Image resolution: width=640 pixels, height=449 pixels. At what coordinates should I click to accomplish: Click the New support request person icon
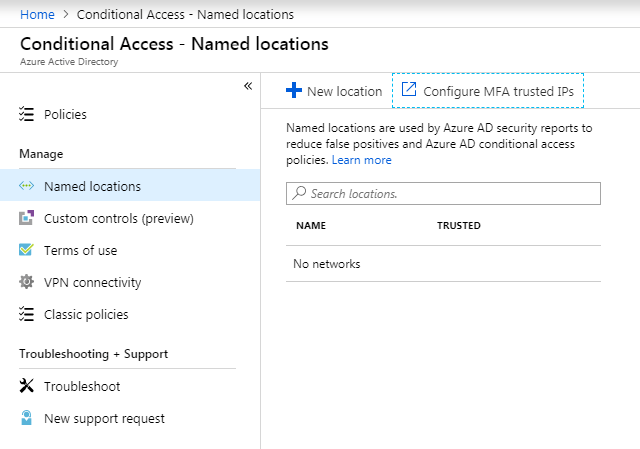coord(27,418)
